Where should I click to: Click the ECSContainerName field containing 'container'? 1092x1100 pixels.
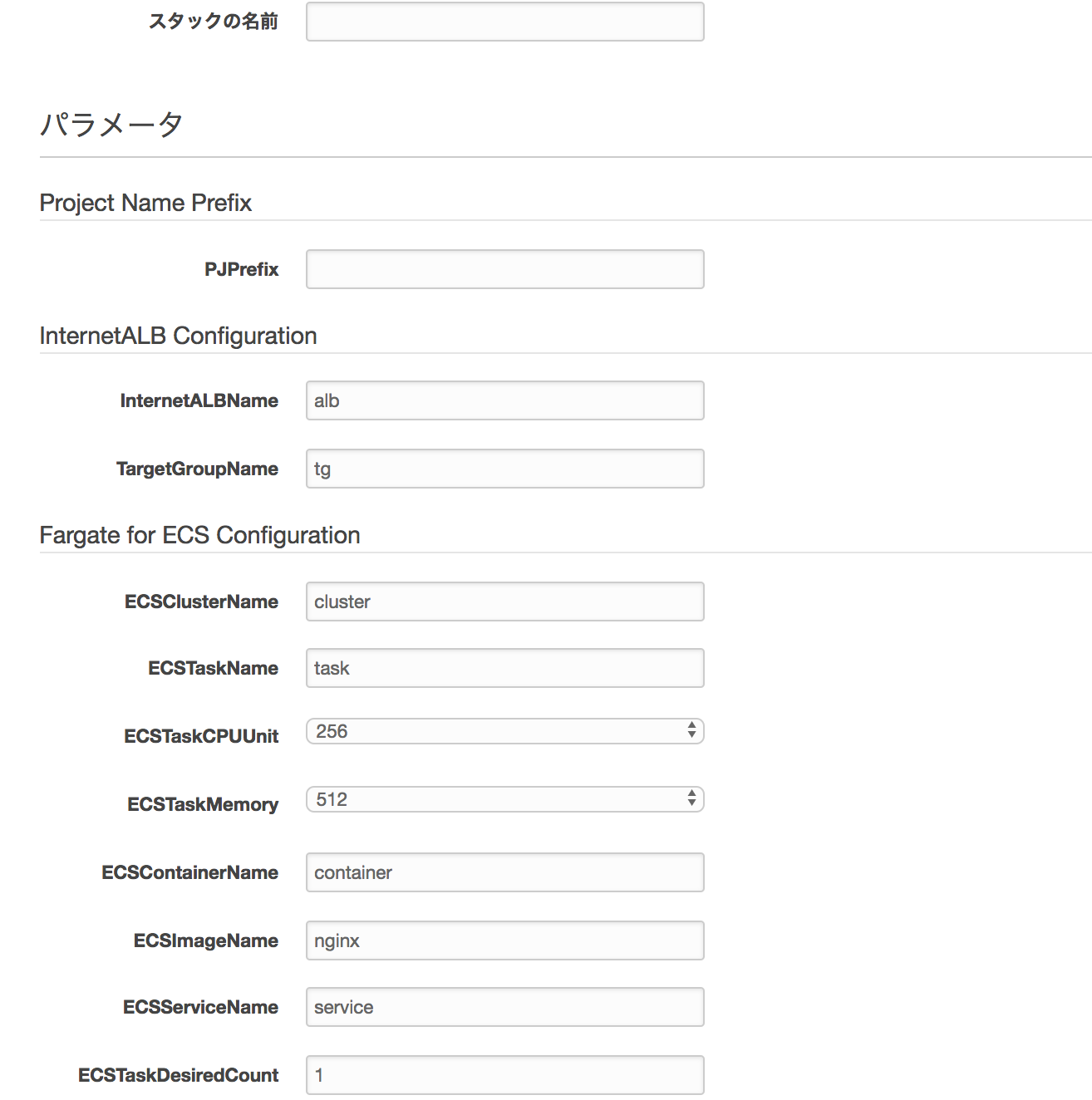click(504, 872)
